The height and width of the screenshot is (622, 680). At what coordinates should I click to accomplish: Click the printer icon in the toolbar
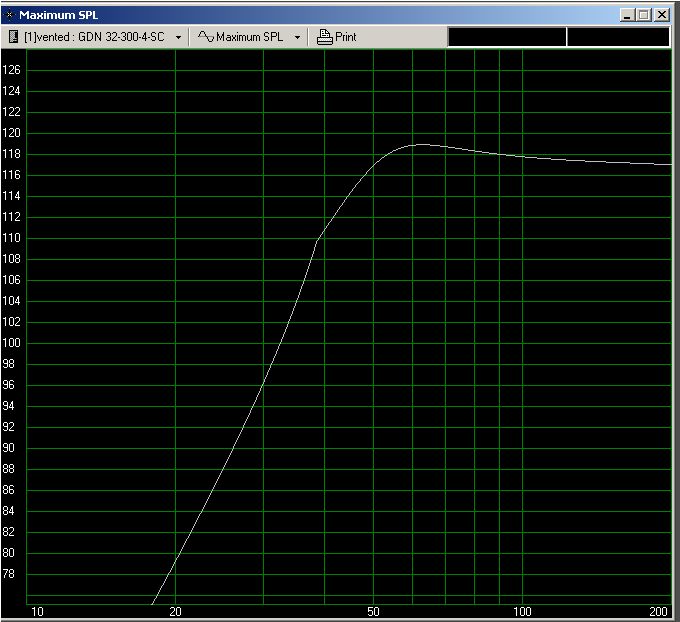click(x=324, y=37)
